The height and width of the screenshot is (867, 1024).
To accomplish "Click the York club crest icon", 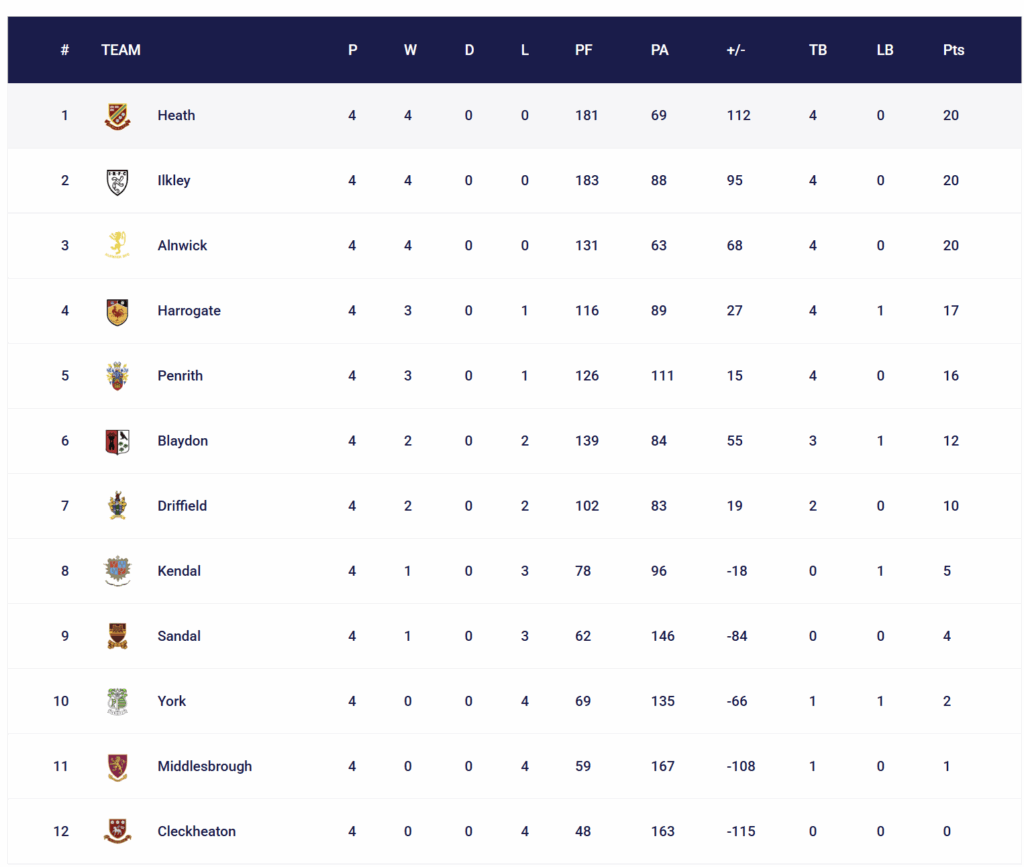I will [117, 701].
